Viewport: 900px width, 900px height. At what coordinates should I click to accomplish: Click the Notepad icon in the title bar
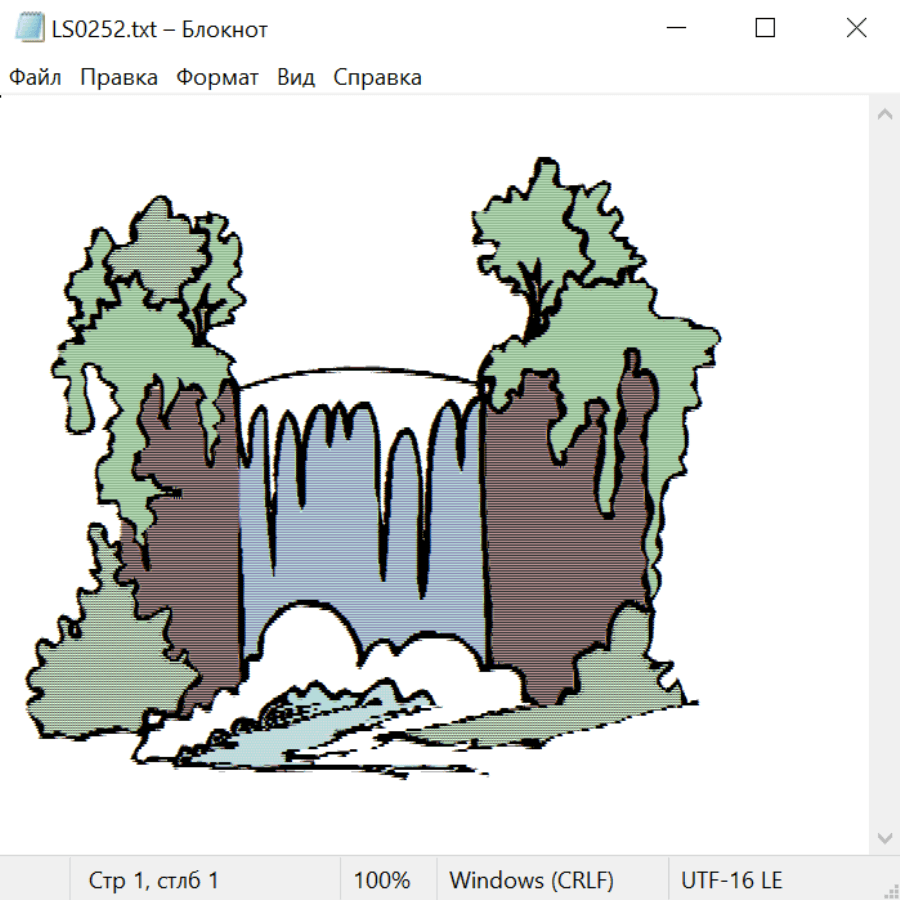click(29, 29)
